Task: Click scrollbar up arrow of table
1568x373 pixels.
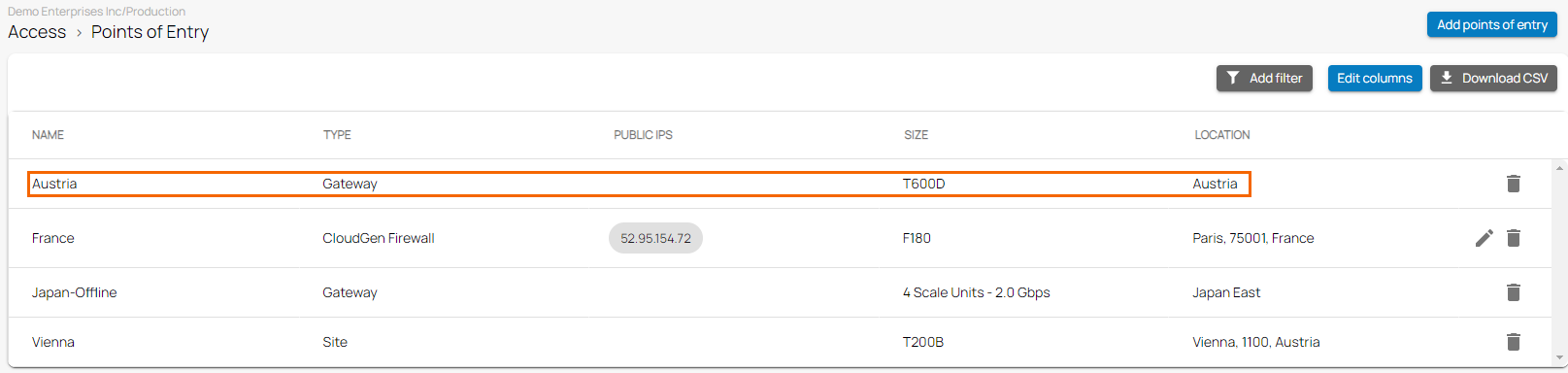Action: [x=1560, y=167]
